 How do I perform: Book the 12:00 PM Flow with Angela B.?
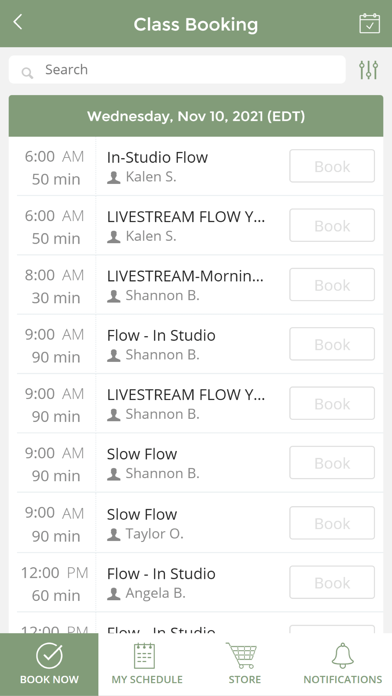(332, 582)
